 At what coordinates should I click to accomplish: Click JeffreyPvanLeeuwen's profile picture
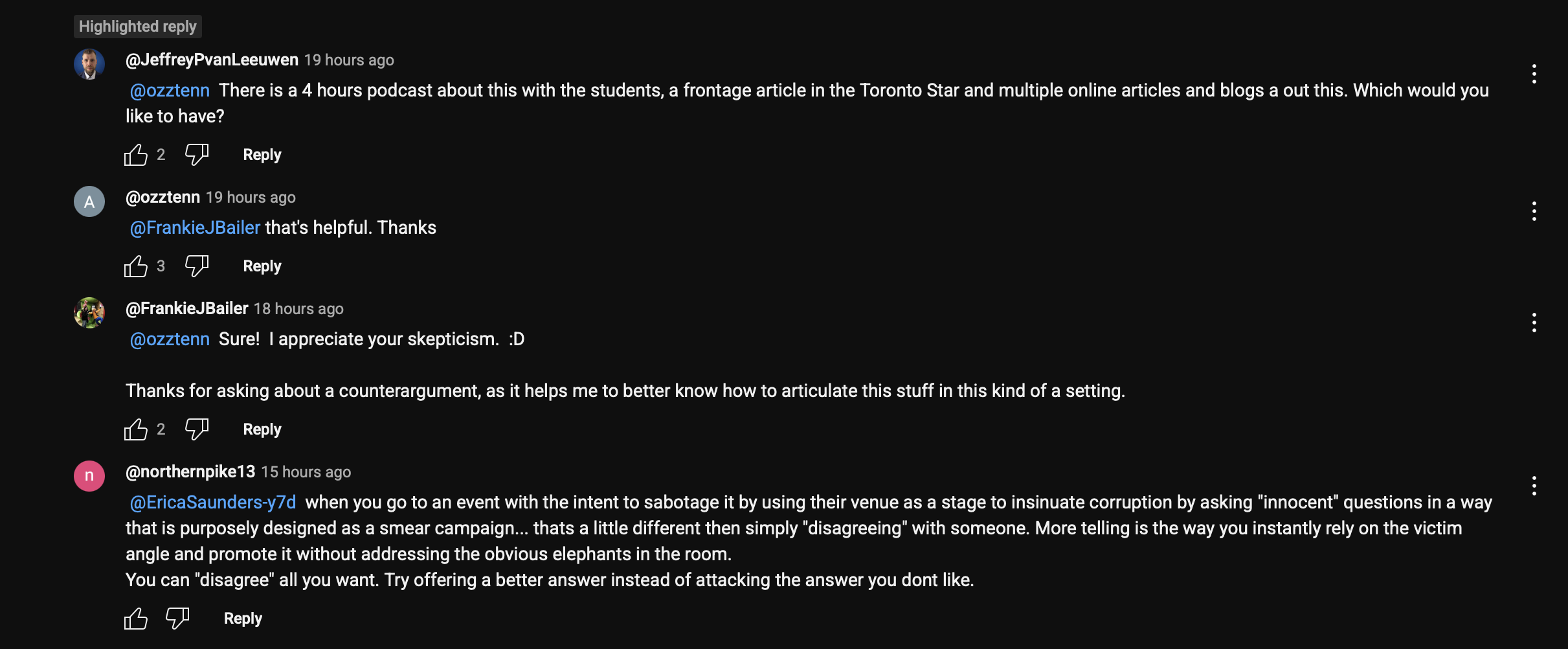[x=89, y=65]
